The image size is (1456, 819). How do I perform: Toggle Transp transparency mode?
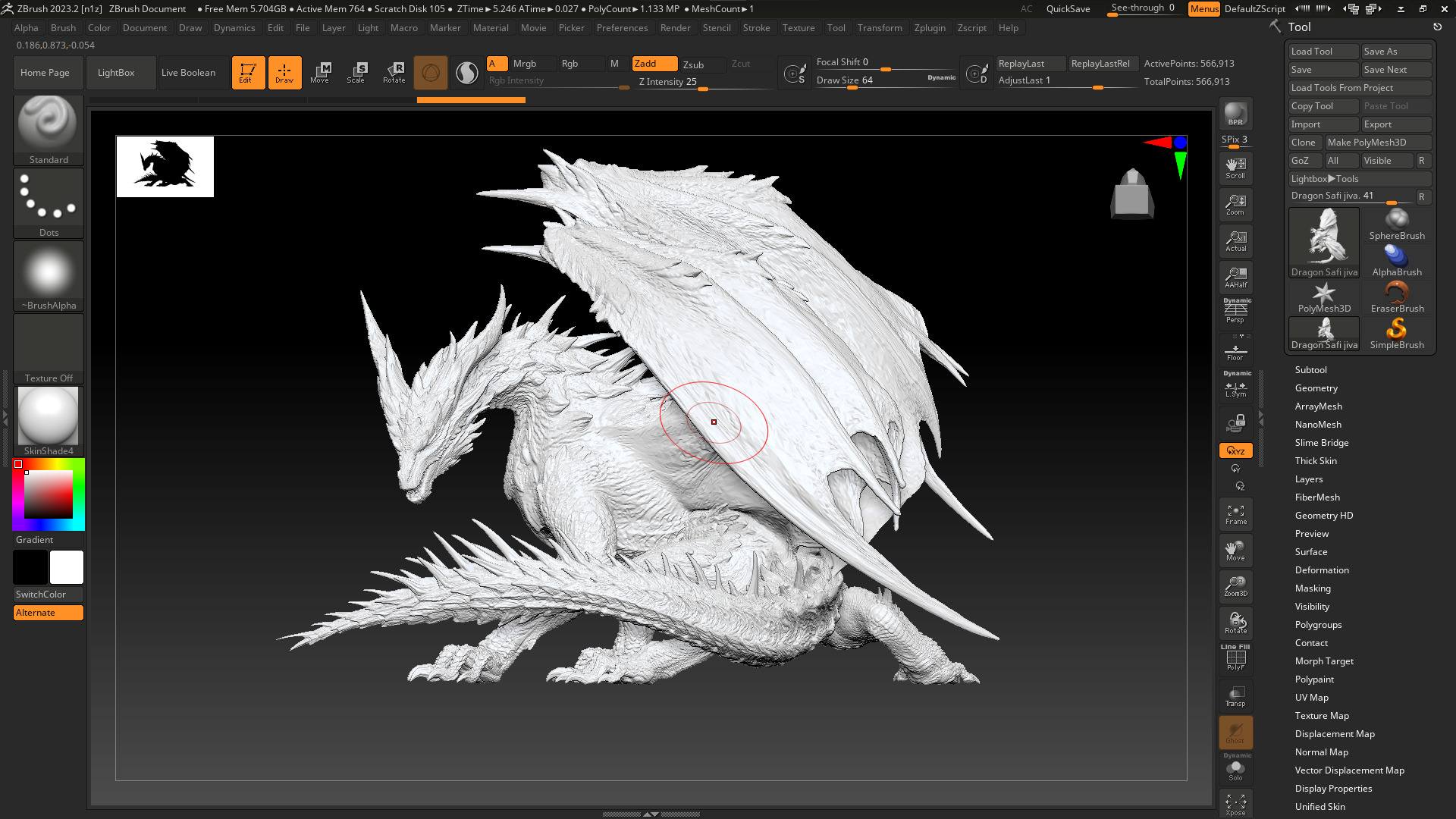pyautogui.click(x=1235, y=696)
